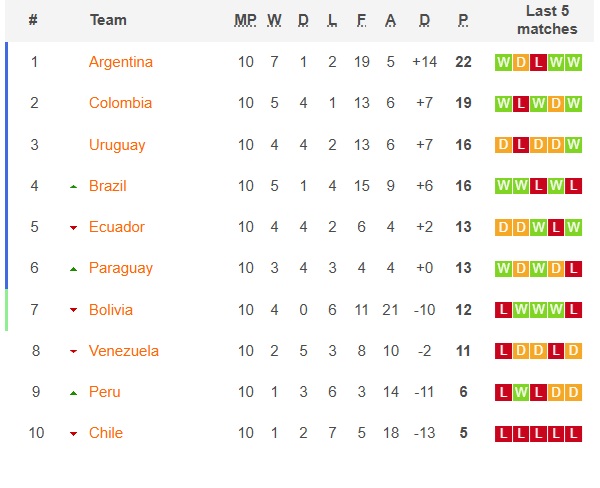Click the green up arrow beside Paraguay
Viewport: 600px width, 488px height.
(x=73, y=269)
